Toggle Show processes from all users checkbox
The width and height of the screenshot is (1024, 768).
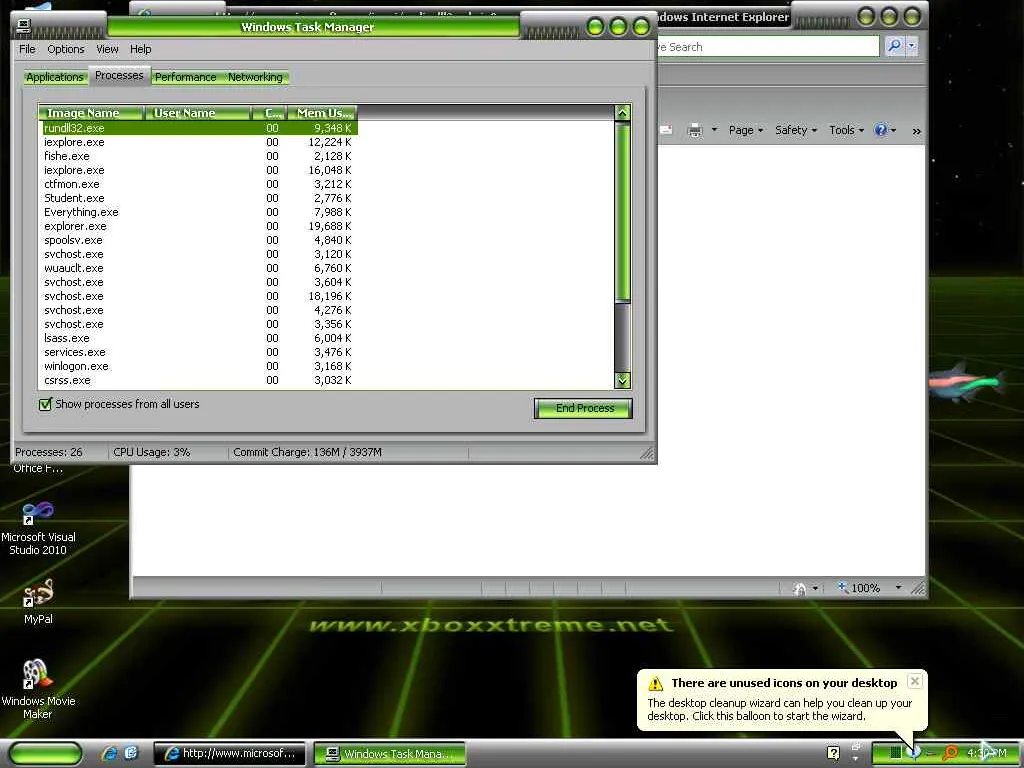45,404
